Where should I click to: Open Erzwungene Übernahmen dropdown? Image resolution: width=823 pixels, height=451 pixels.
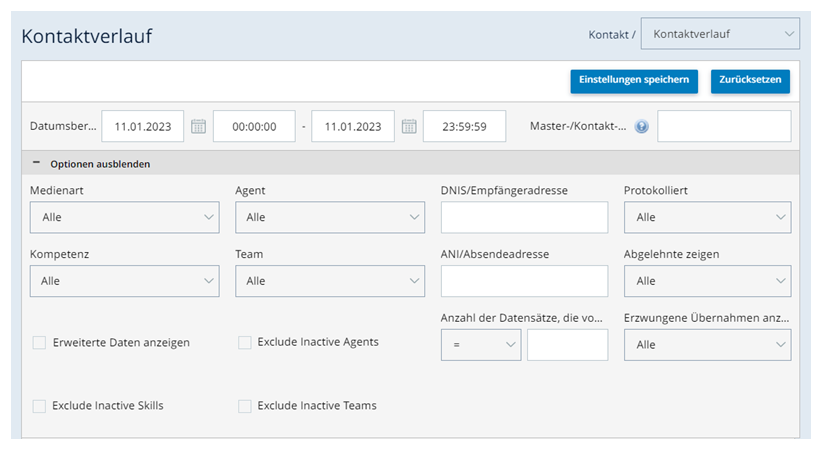(x=707, y=345)
